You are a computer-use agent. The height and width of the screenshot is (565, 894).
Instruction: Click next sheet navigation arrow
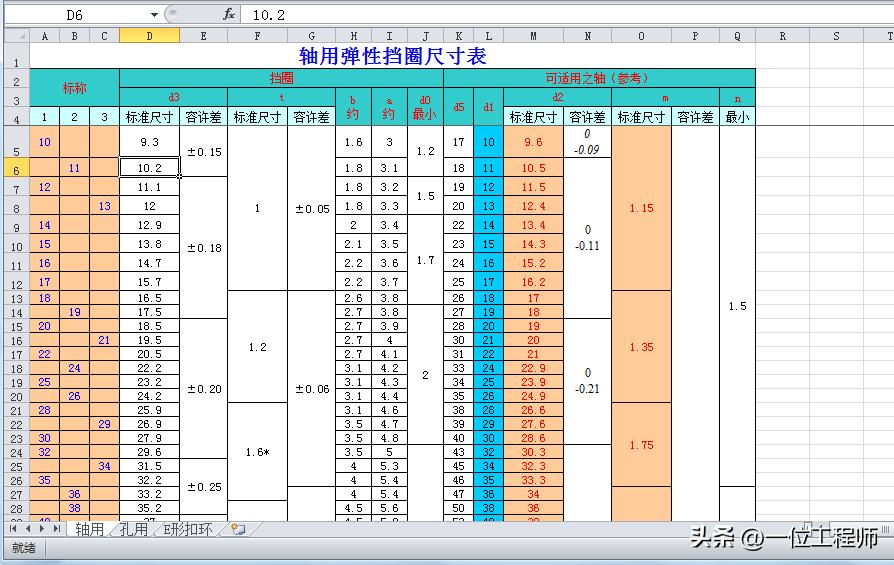[42, 529]
